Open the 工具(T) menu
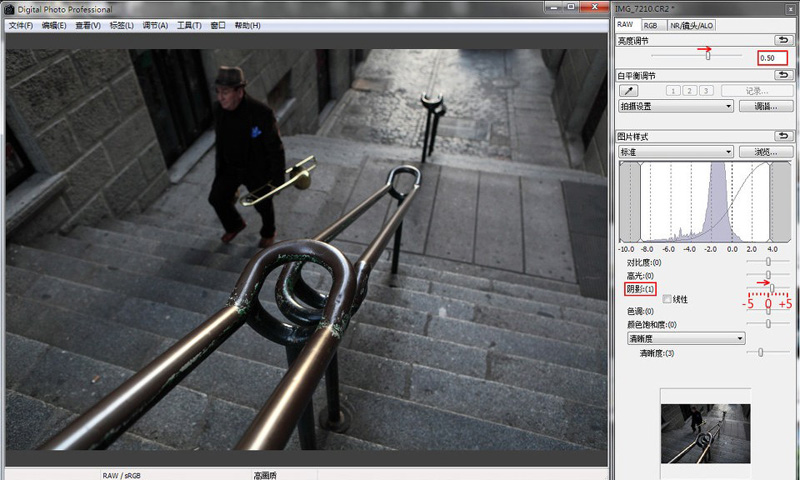 pyautogui.click(x=189, y=26)
